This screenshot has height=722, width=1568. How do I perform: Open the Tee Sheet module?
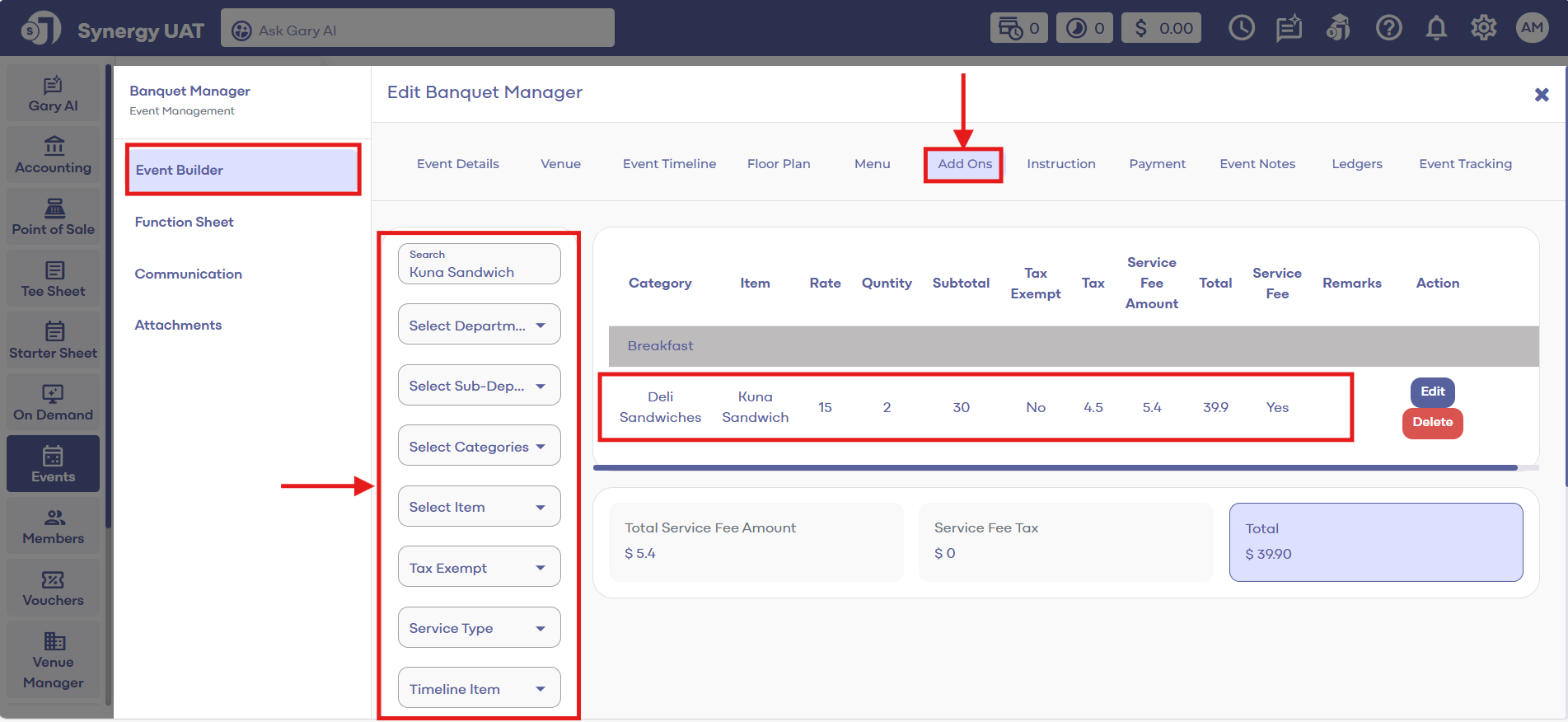point(53,279)
